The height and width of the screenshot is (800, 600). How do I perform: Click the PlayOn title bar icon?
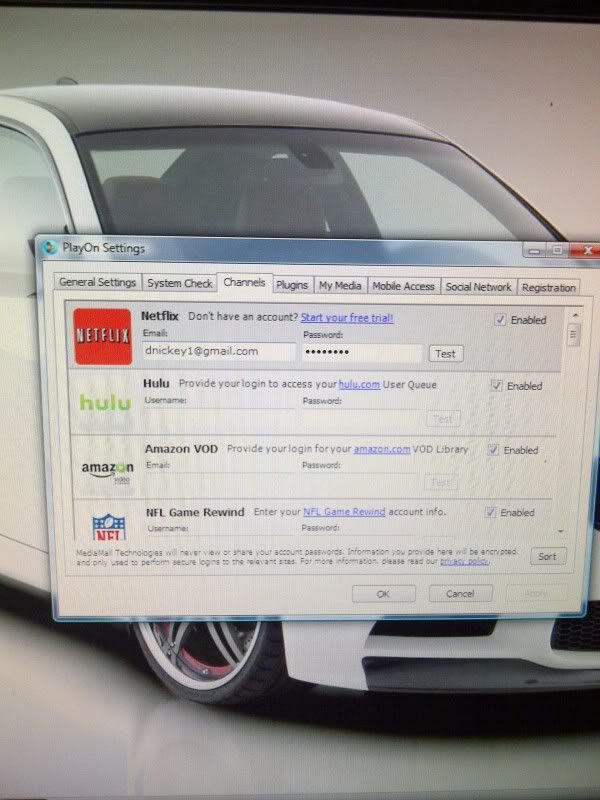50,247
